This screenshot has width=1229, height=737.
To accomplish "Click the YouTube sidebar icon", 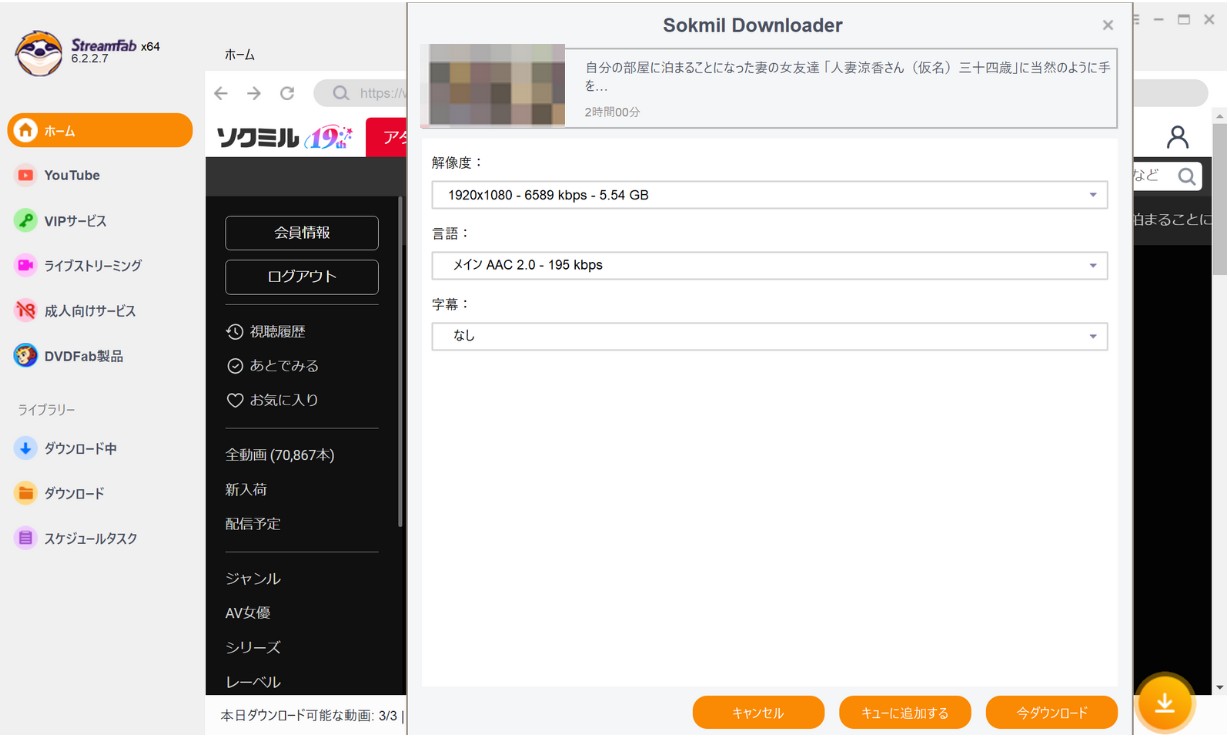I will coord(26,175).
